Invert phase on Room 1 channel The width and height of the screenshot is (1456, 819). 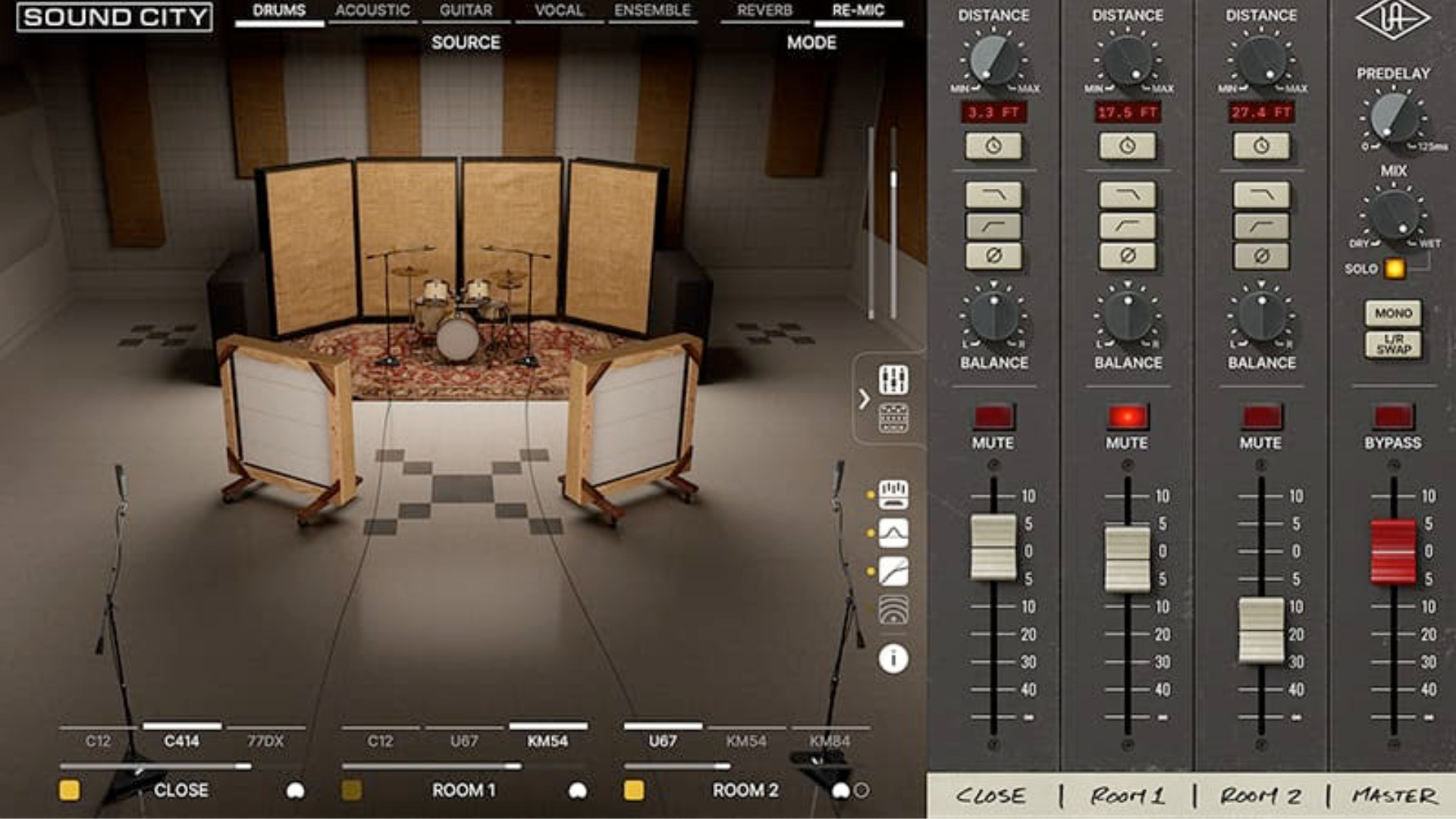click(1127, 256)
